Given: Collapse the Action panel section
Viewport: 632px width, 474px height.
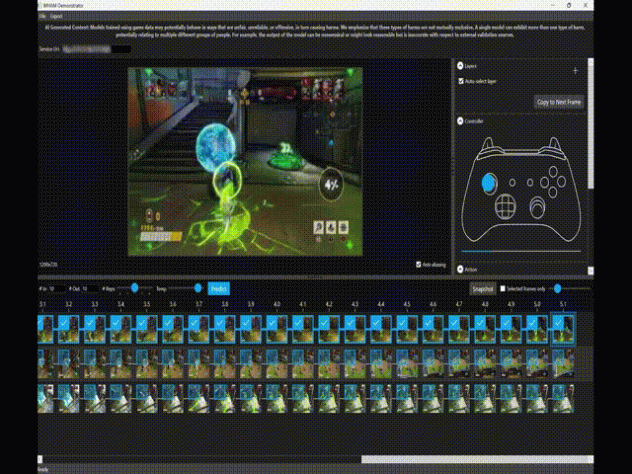Looking at the screenshot, I should (460, 269).
